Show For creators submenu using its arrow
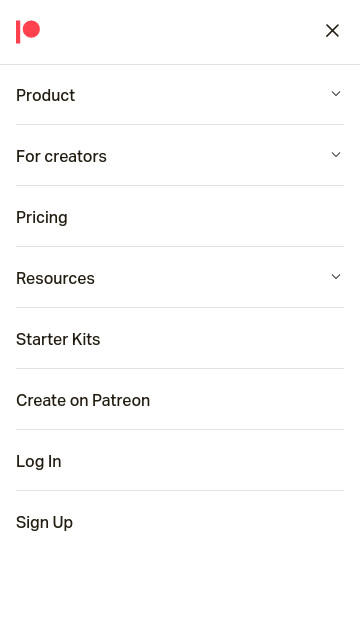 point(336,155)
